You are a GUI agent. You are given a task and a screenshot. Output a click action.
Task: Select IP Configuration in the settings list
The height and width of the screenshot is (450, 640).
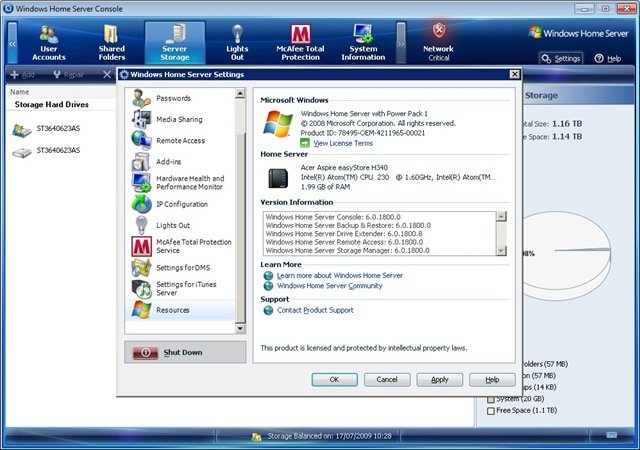click(180, 204)
